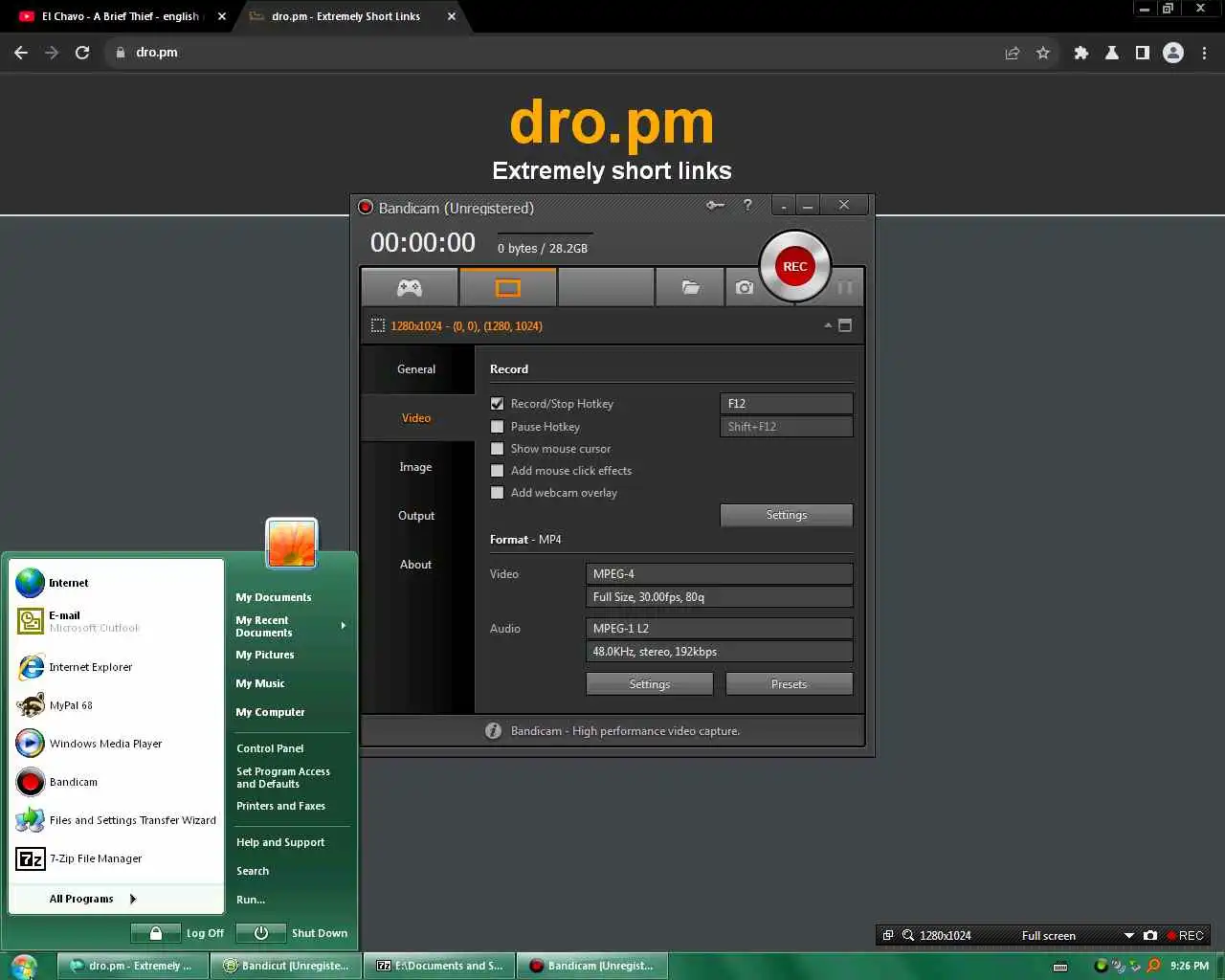Expand All Programs list
The height and width of the screenshot is (980, 1225).
pos(93,899)
